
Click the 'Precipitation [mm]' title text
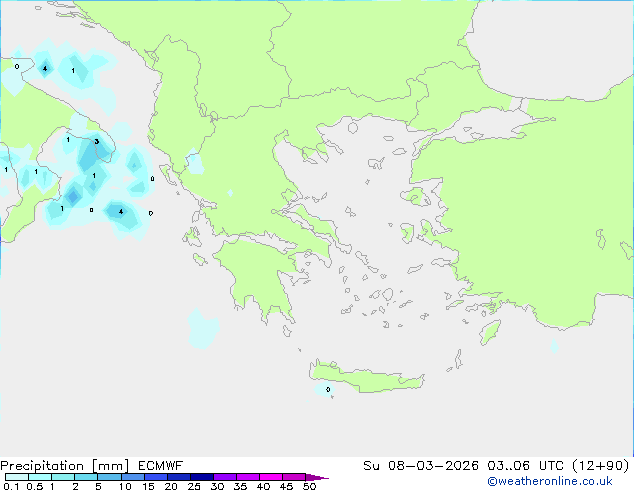point(65,466)
